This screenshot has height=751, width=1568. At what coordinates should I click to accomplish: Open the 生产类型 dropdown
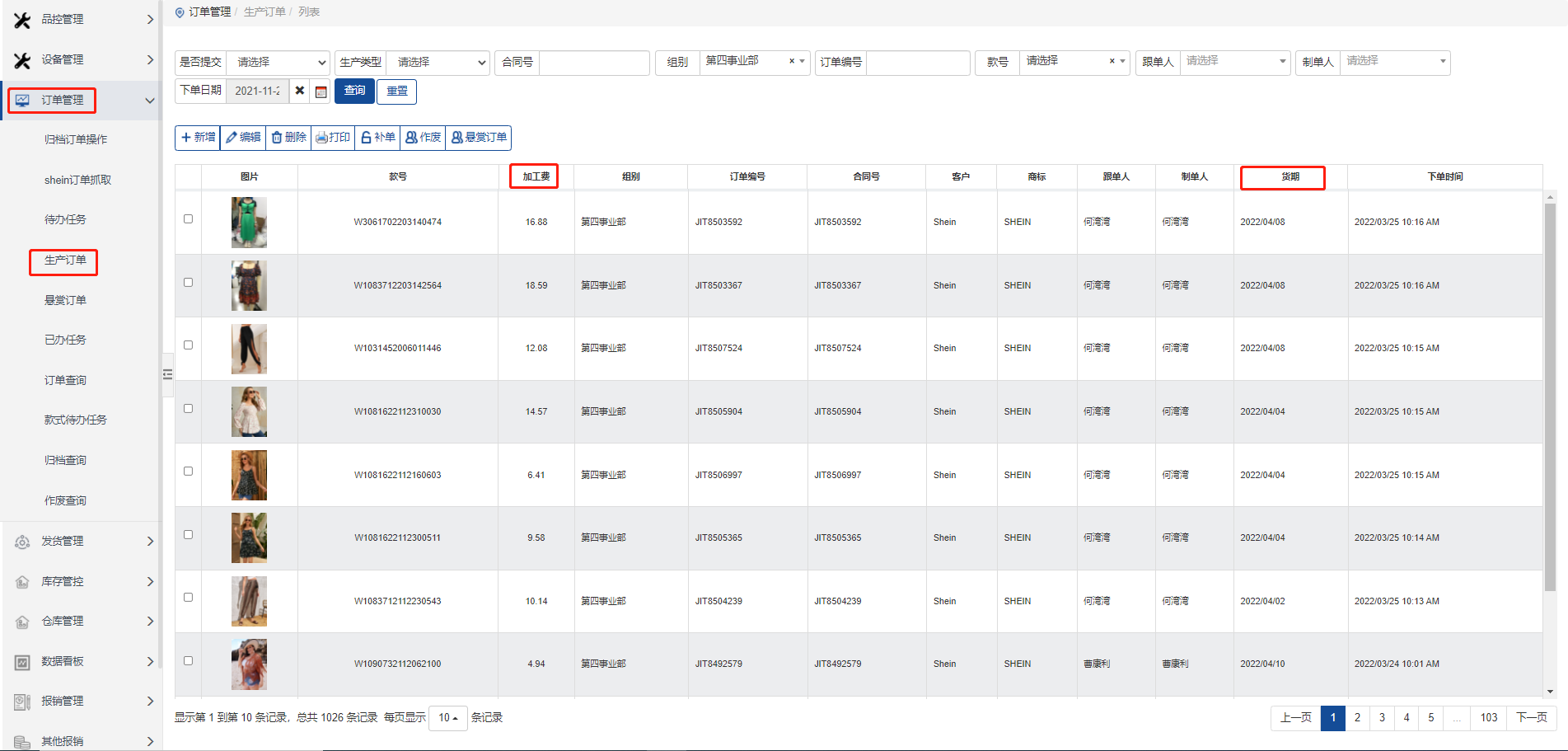[x=438, y=63]
